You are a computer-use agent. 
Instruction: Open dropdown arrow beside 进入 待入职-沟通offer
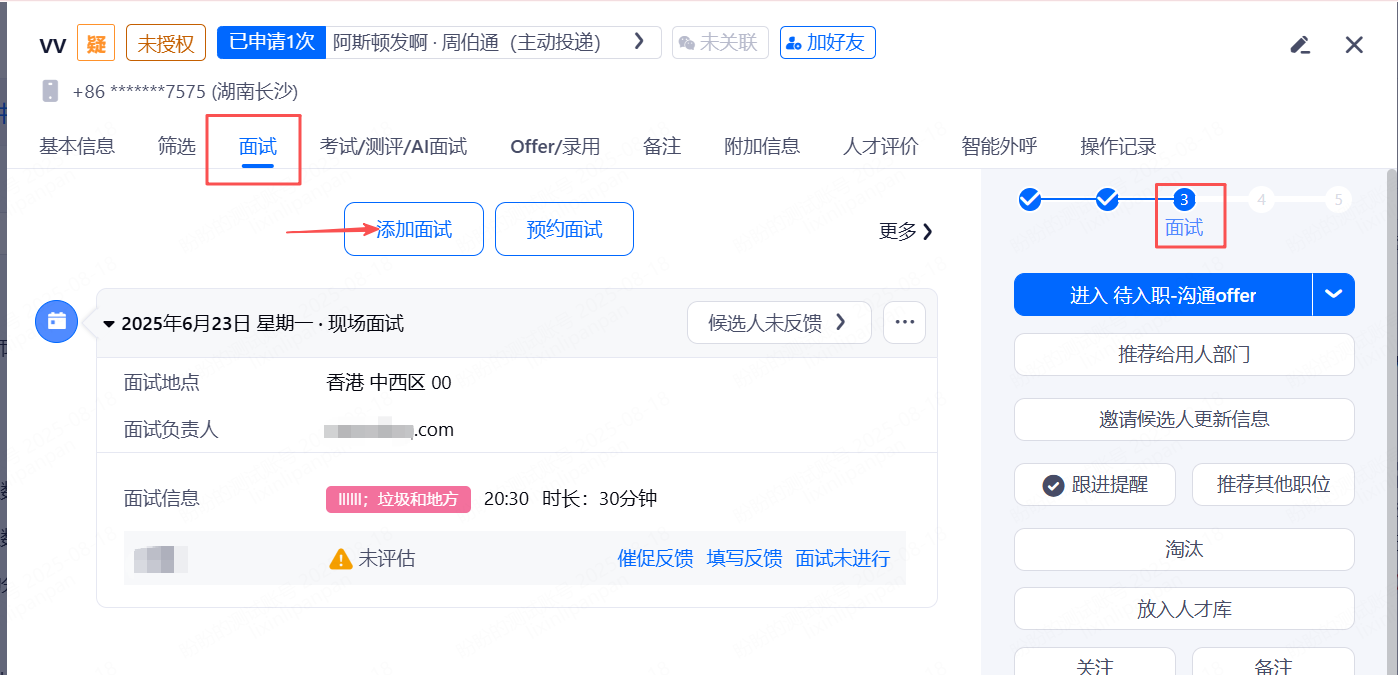[x=1333, y=294]
